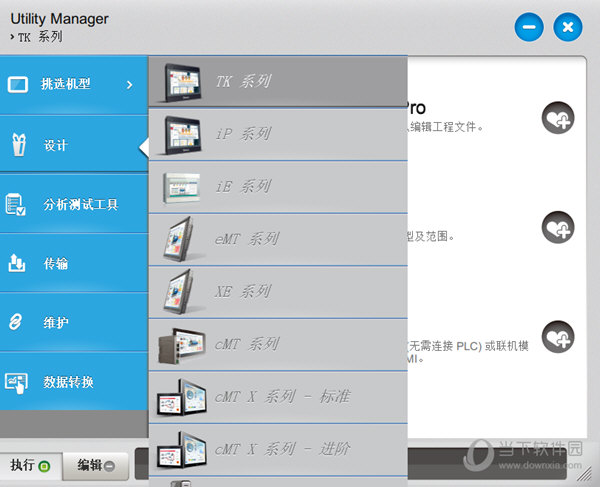Click the chain link icon for 维护
Viewport: 600px width, 487px height.
(x=16, y=322)
